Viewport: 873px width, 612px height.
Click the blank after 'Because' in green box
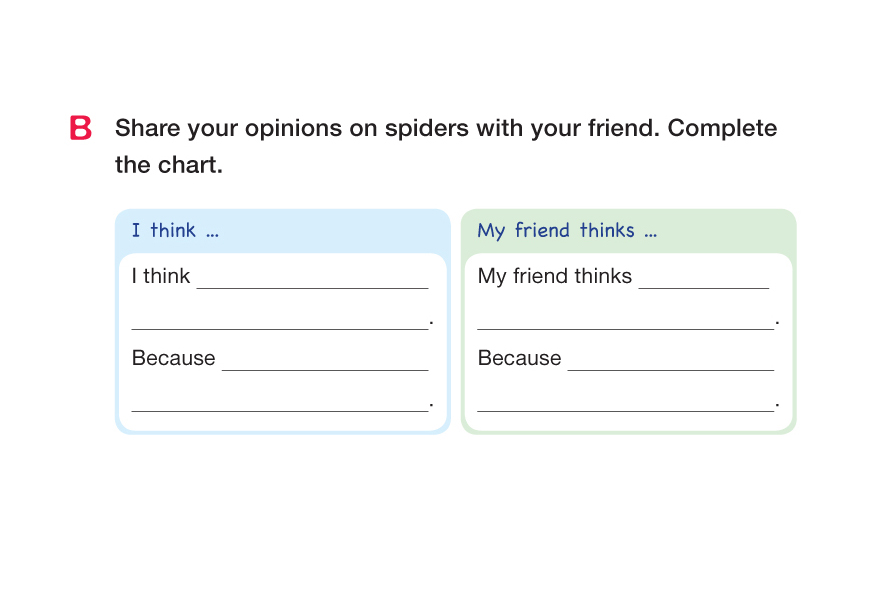coord(671,364)
